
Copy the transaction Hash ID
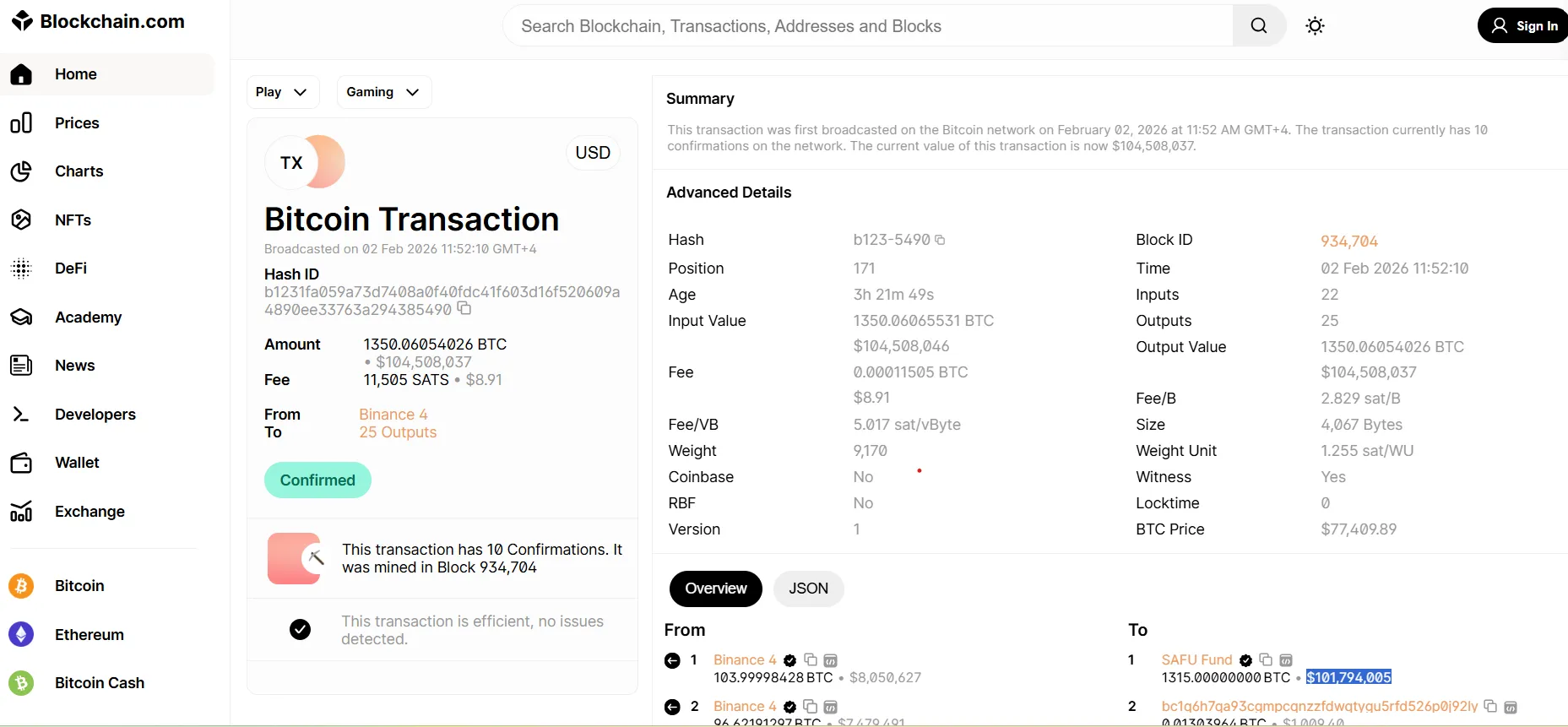click(464, 309)
